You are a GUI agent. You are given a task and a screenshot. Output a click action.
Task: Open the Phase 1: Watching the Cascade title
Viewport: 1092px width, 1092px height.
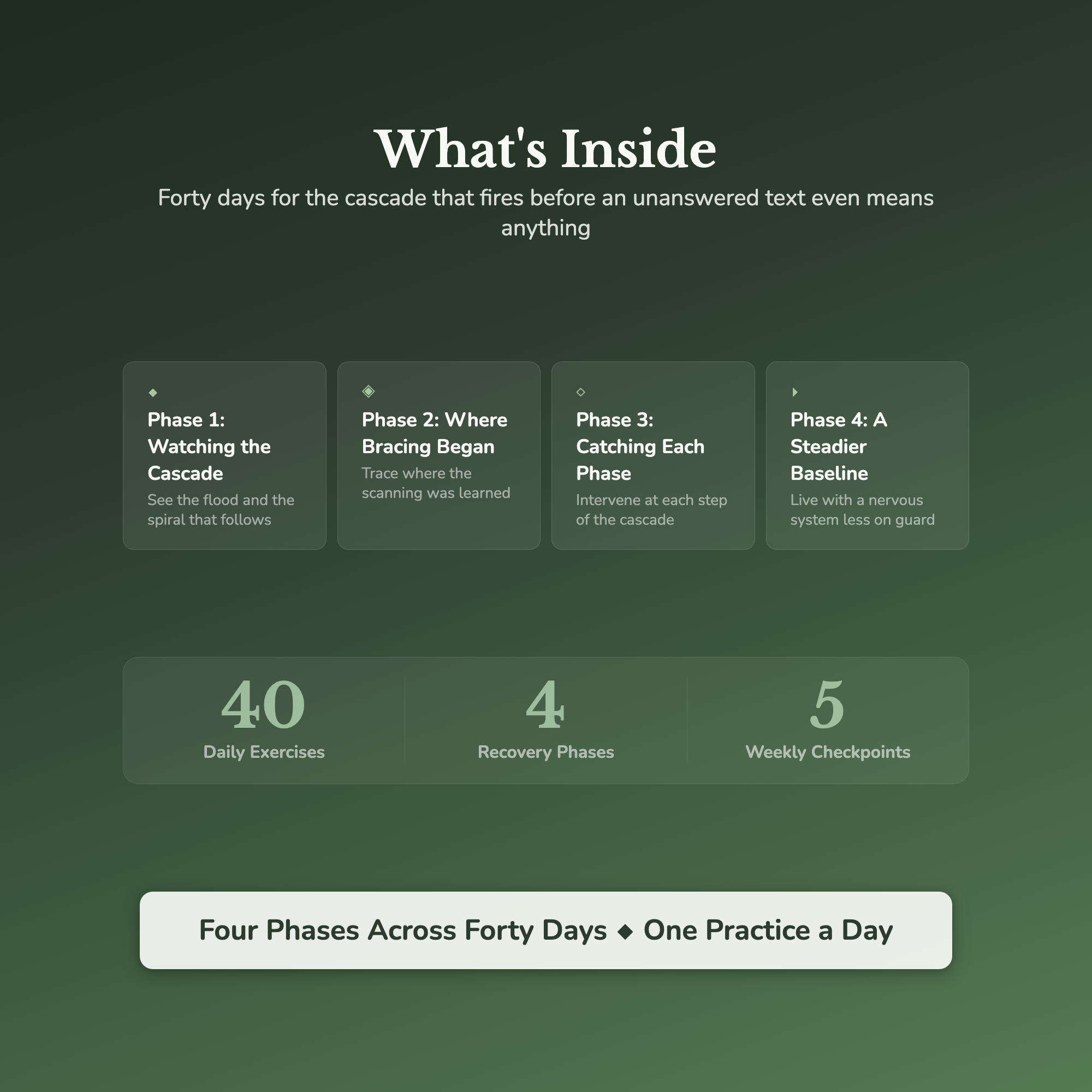click(209, 447)
